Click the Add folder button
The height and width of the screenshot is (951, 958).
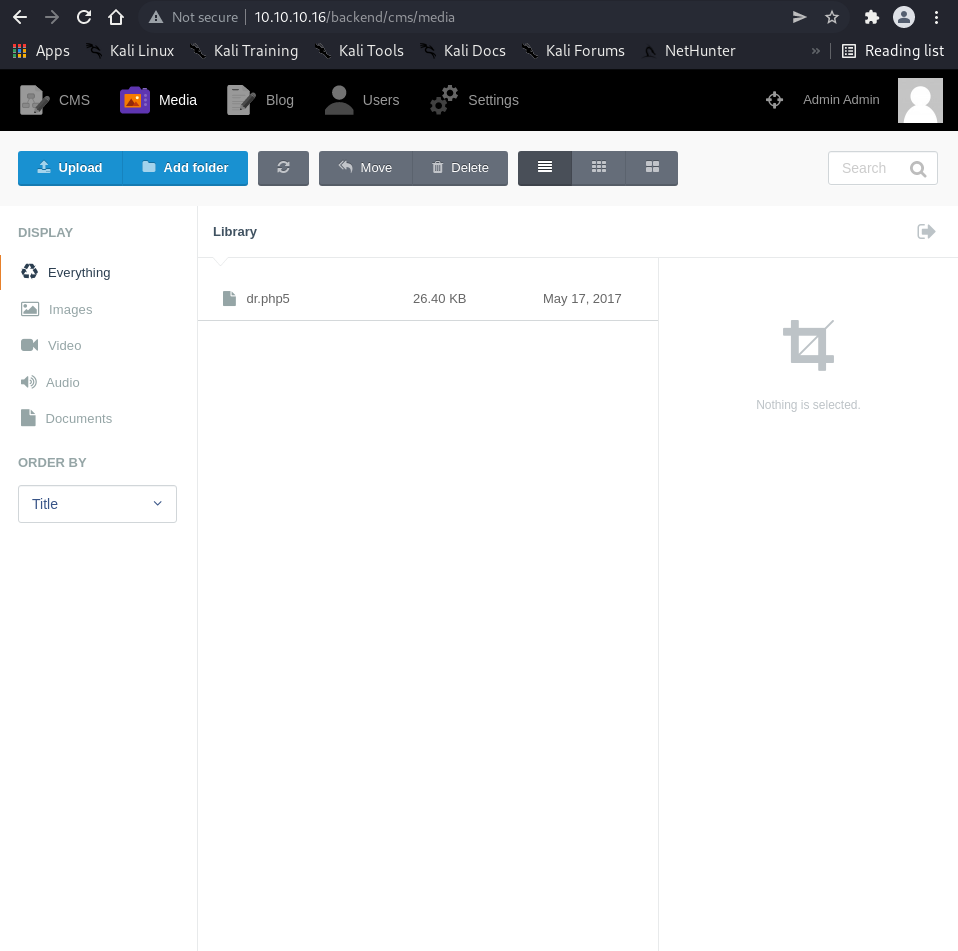click(185, 168)
